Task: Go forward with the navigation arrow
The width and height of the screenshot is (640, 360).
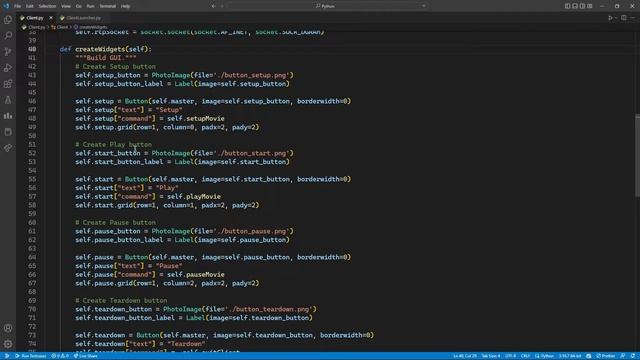Action: 222,6
